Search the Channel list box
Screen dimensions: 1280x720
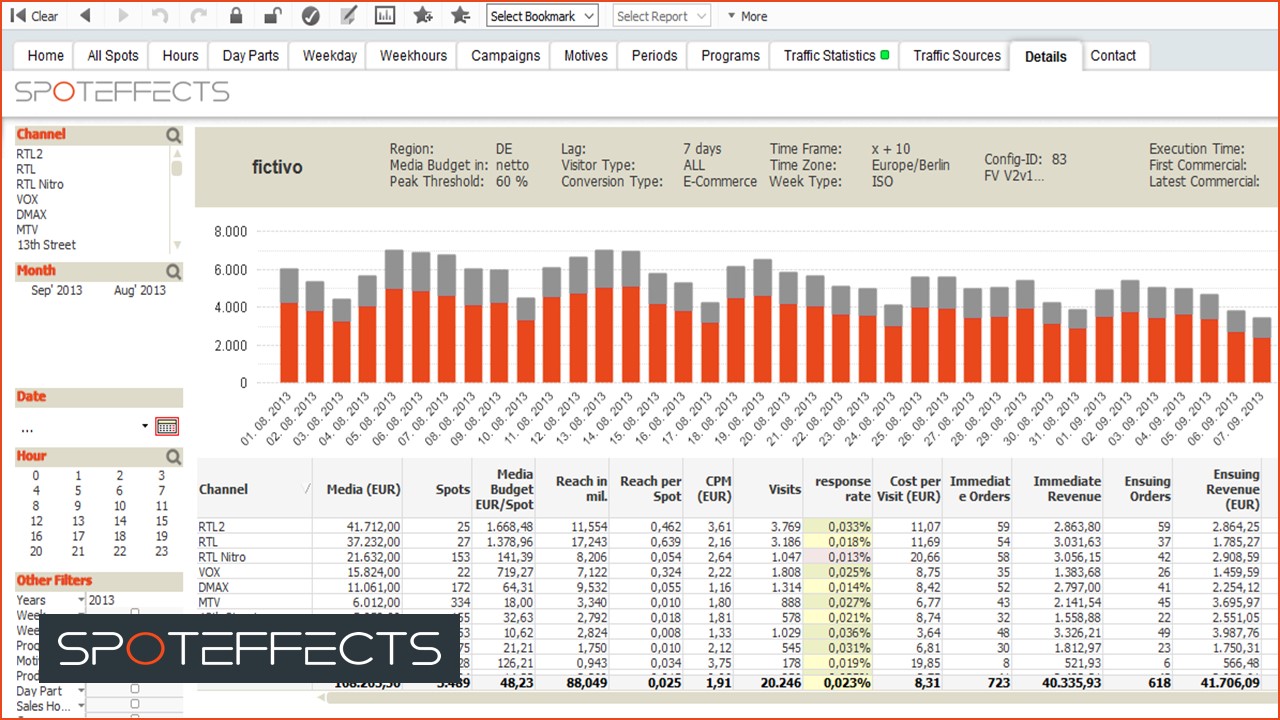click(x=174, y=135)
